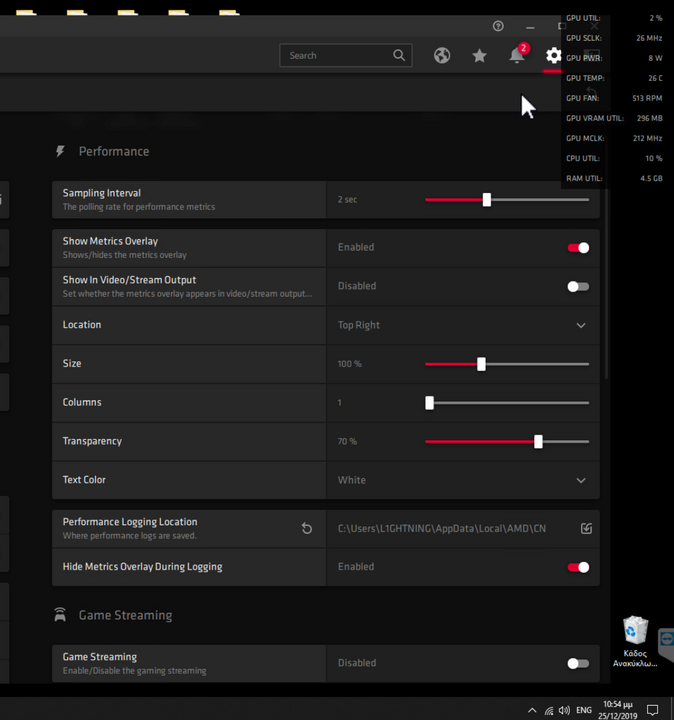674x720 pixels.
Task: Browse for performance logging folder icon
Action: (x=586, y=529)
